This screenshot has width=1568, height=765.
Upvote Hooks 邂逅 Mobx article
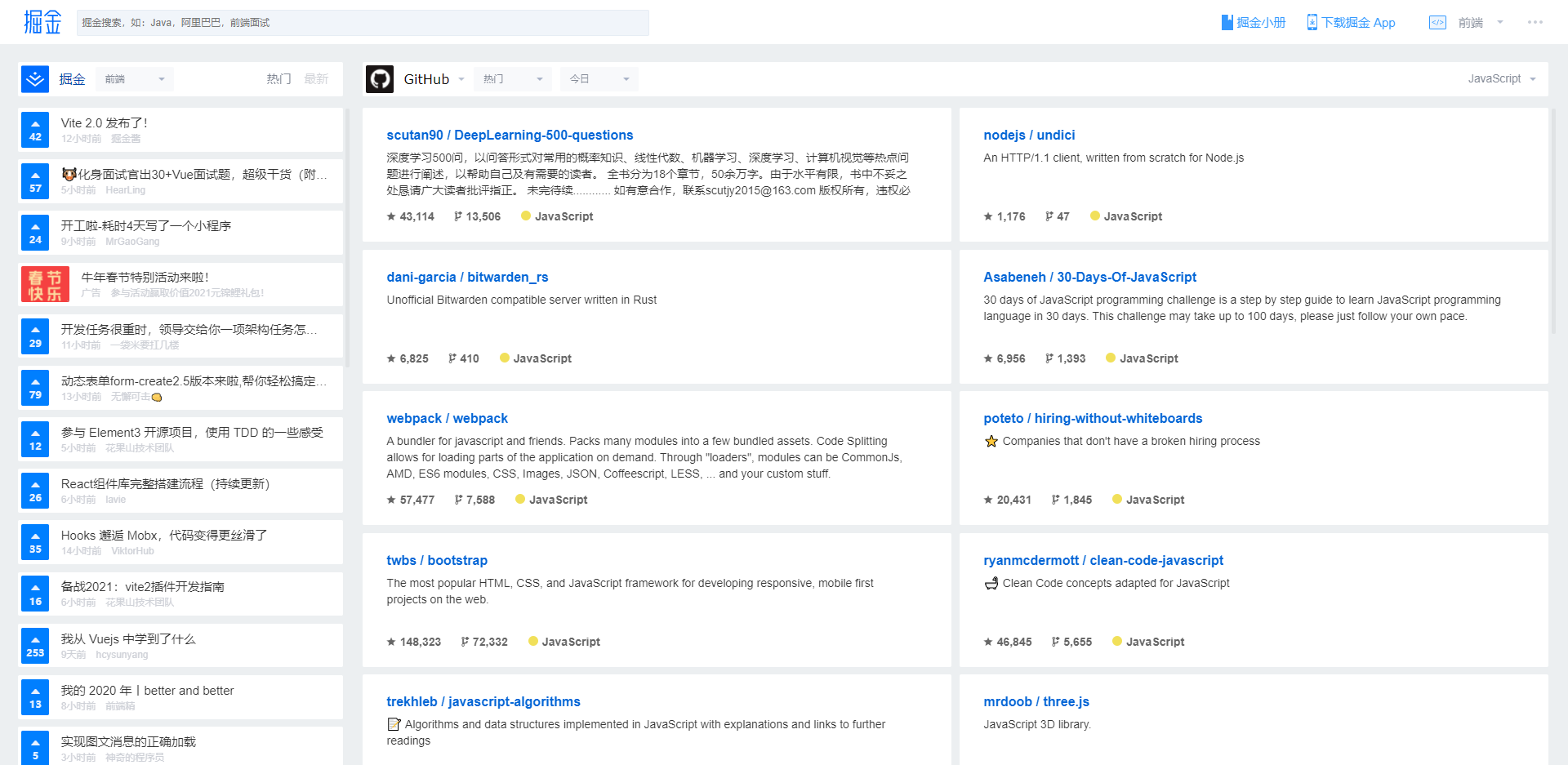[35, 542]
